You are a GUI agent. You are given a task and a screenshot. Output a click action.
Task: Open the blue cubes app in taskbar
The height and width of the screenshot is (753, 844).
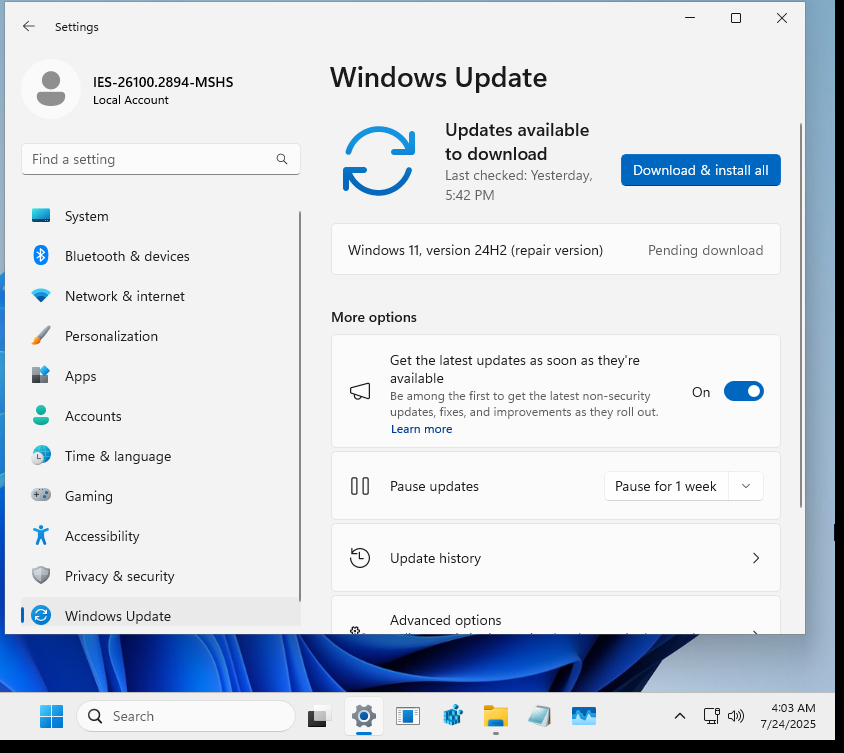coord(453,716)
